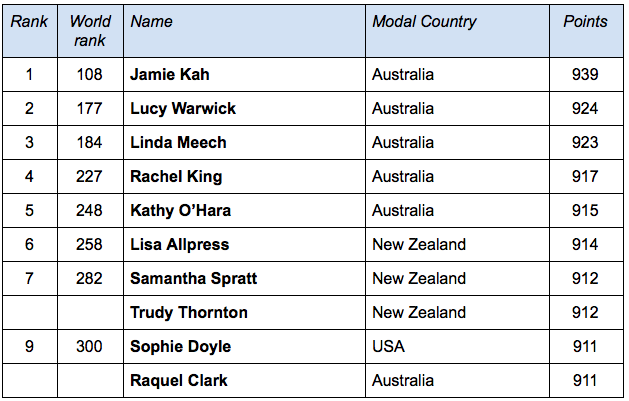This screenshot has width=629, height=401.
Task: Select the Modal Country column header
Action: tap(424, 22)
